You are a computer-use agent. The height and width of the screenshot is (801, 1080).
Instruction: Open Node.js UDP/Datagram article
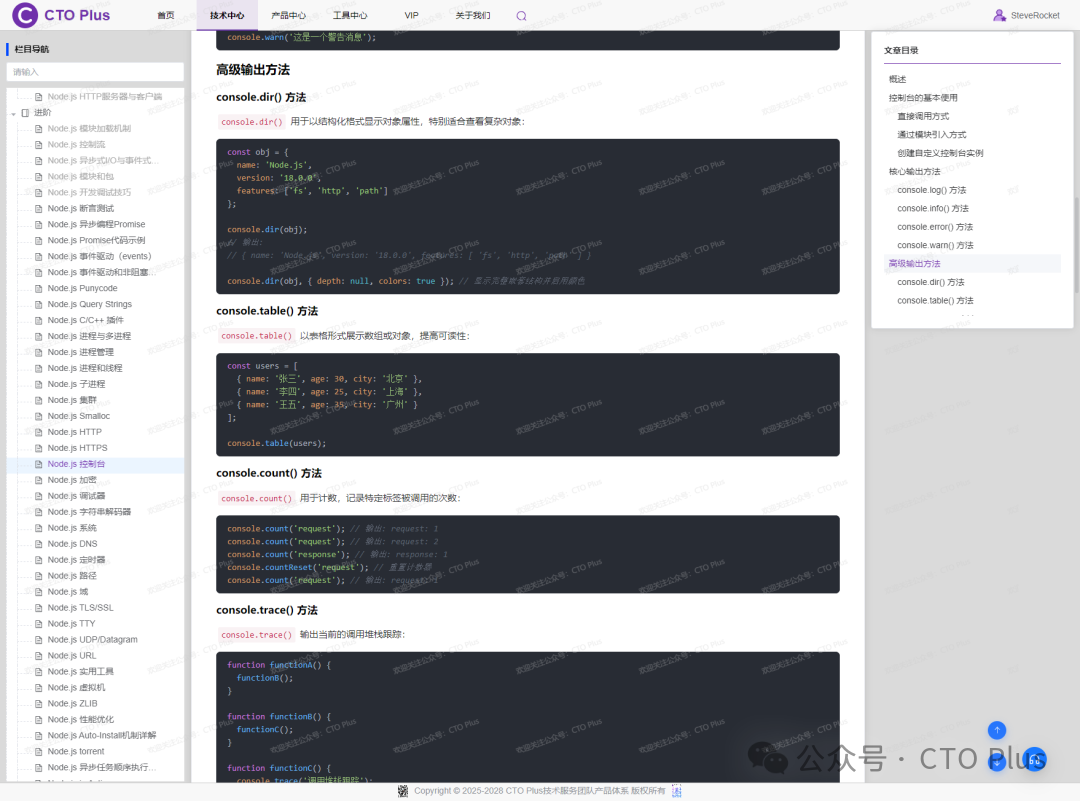click(92, 640)
